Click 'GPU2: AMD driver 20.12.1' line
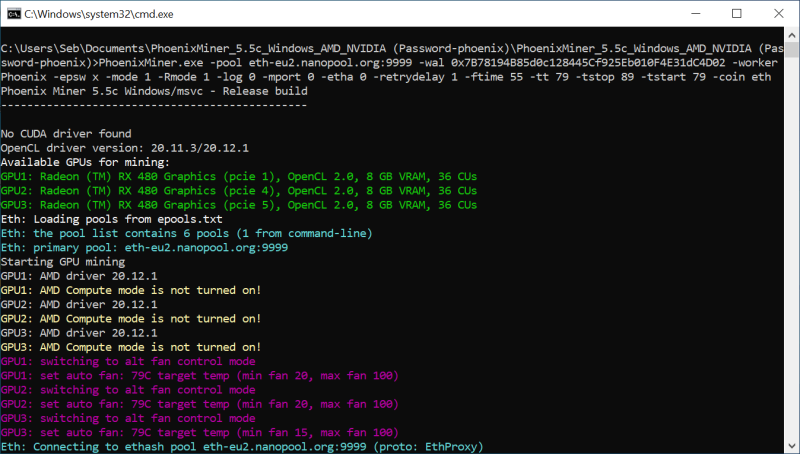800x454 pixels. tap(79, 305)
